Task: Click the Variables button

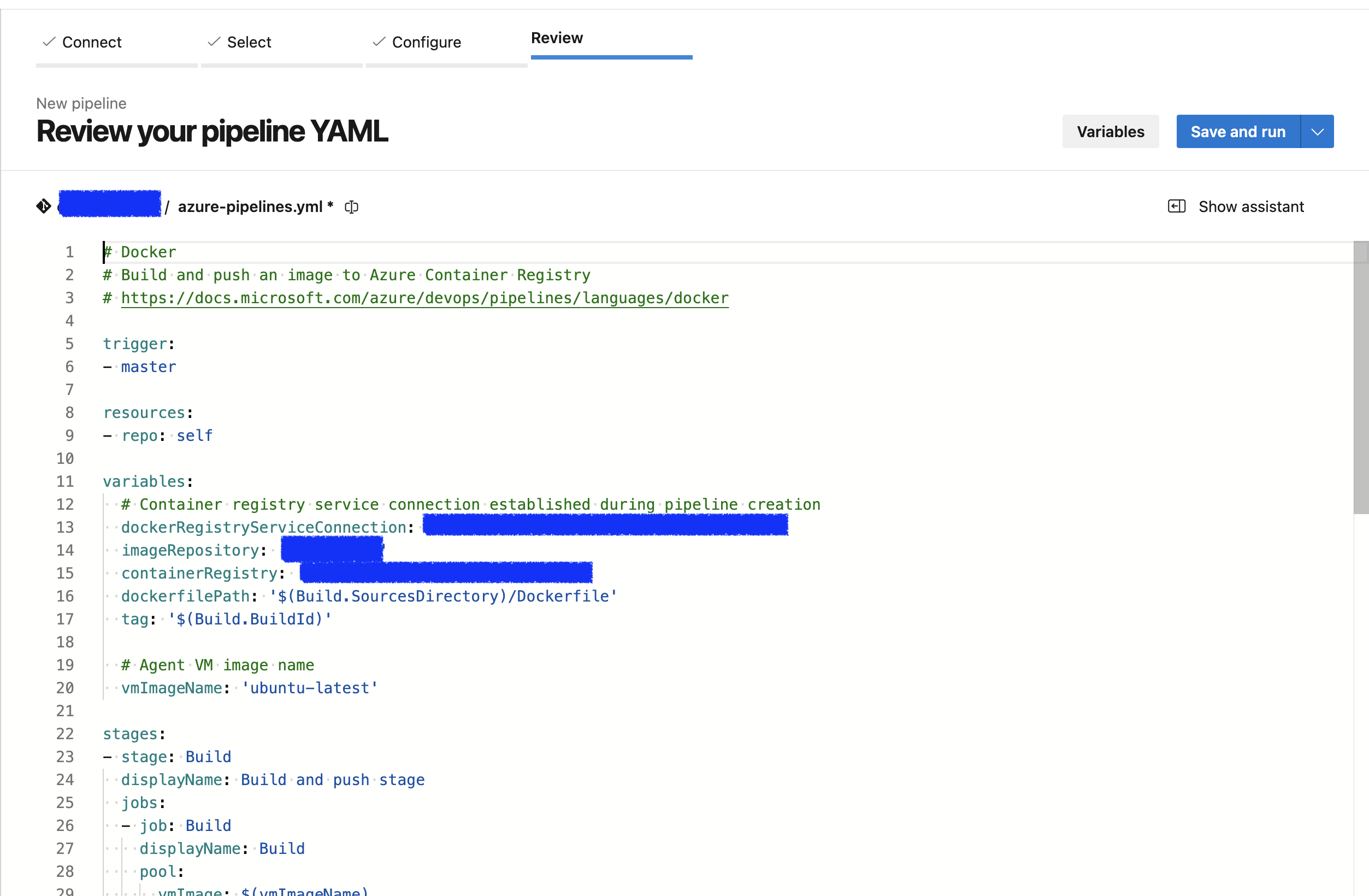Action: pyautogui.click(x=1110, y=131)
